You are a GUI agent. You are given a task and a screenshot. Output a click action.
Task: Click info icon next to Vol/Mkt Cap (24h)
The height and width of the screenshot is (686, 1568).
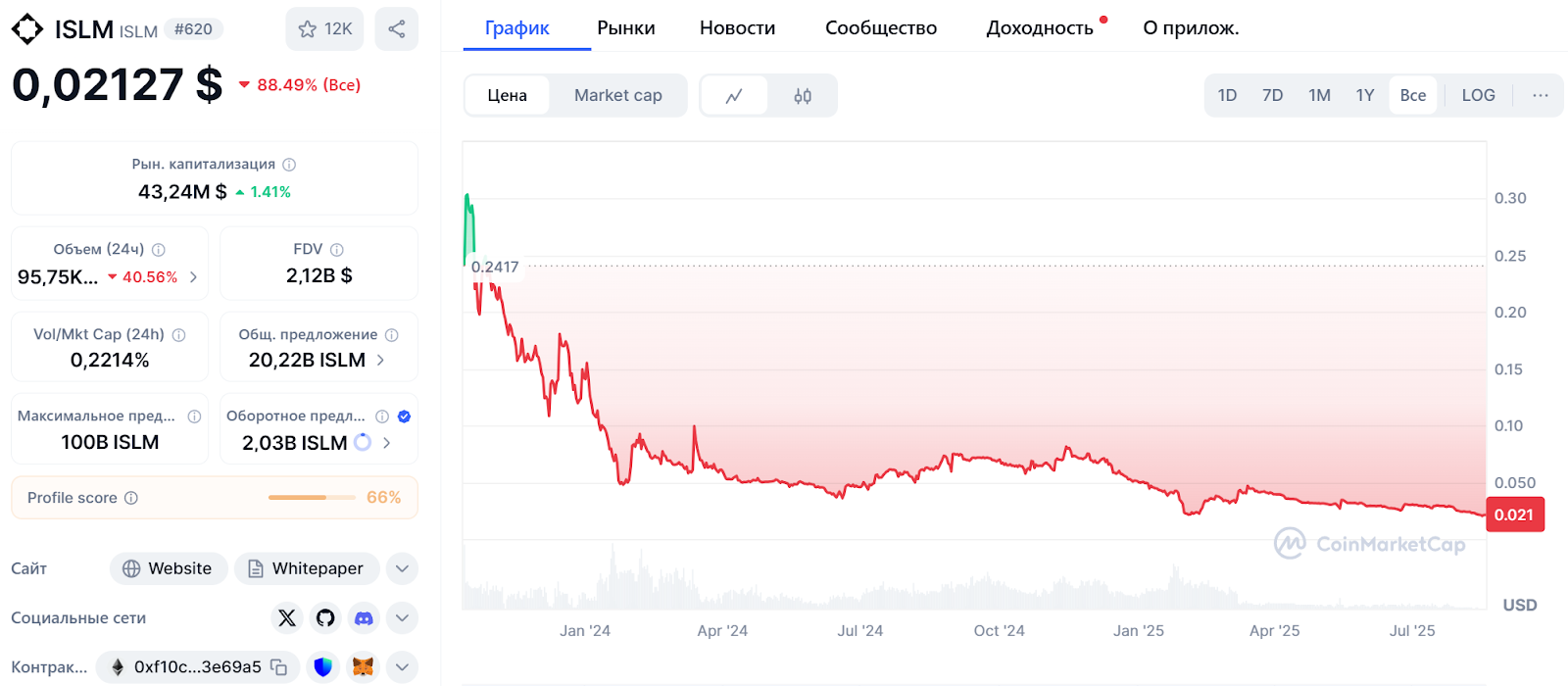[179, 335]
